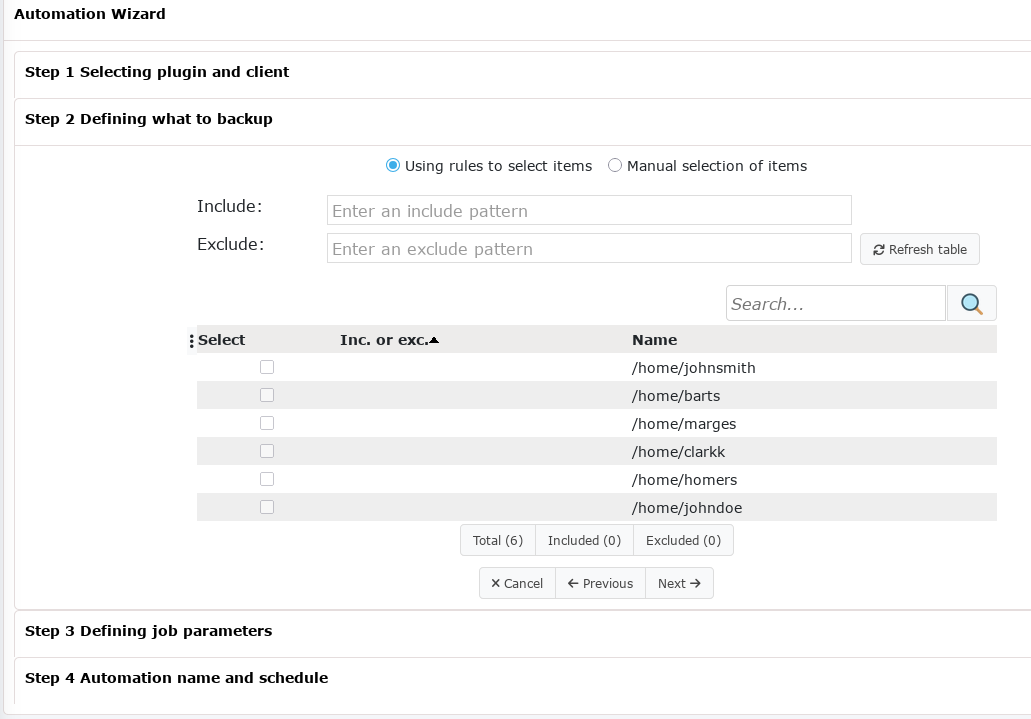Switch to the Excluded (0) filter

(683, 540)
